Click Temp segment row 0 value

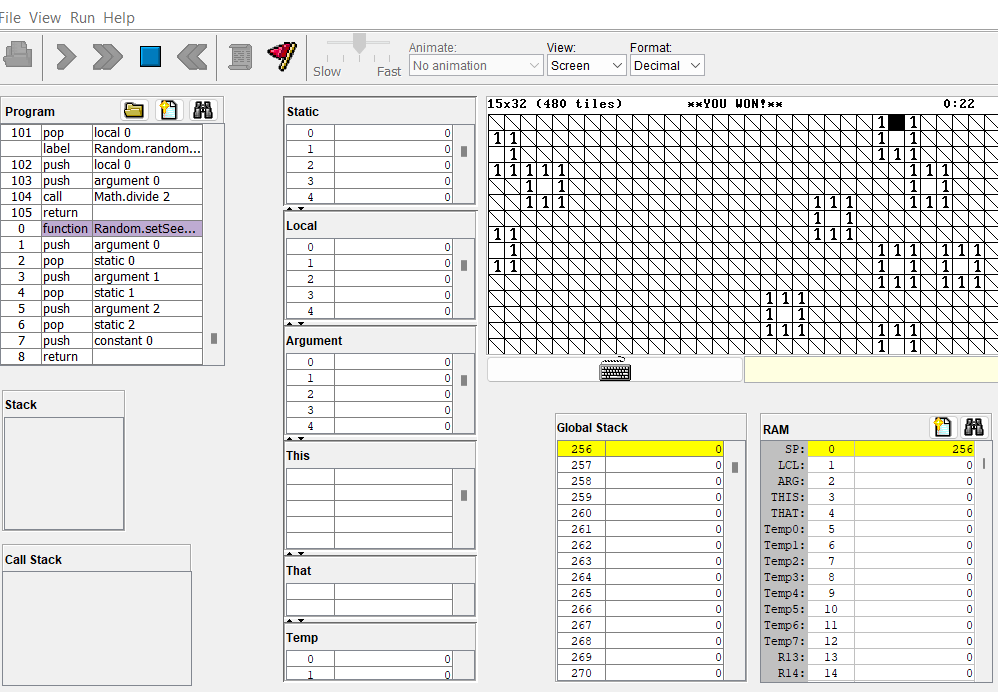(393, 659)
